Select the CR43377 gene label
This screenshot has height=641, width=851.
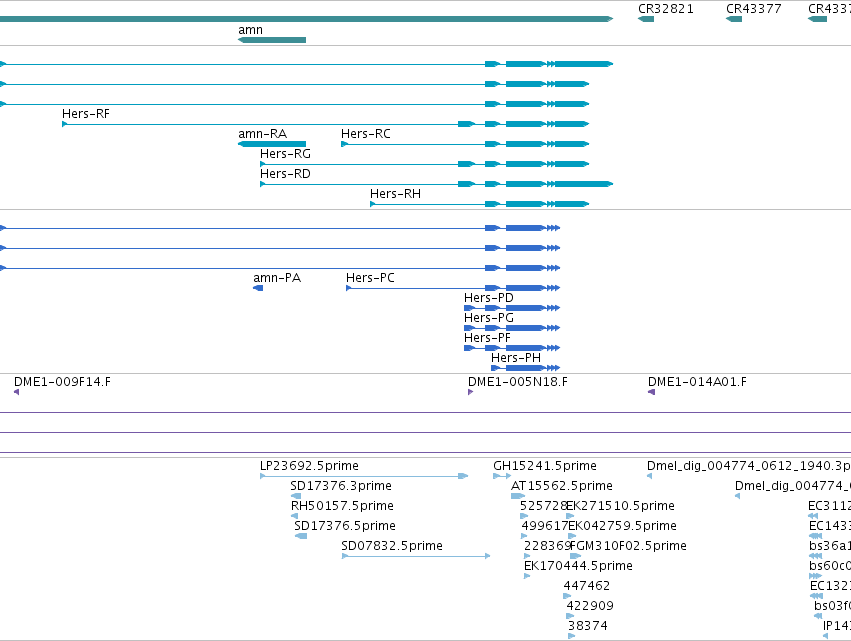pos(753,9)
